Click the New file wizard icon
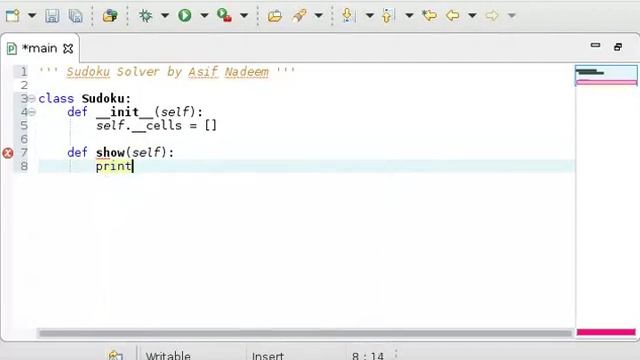The height and width of the screenshot is (360, 640). click(13, 16)
